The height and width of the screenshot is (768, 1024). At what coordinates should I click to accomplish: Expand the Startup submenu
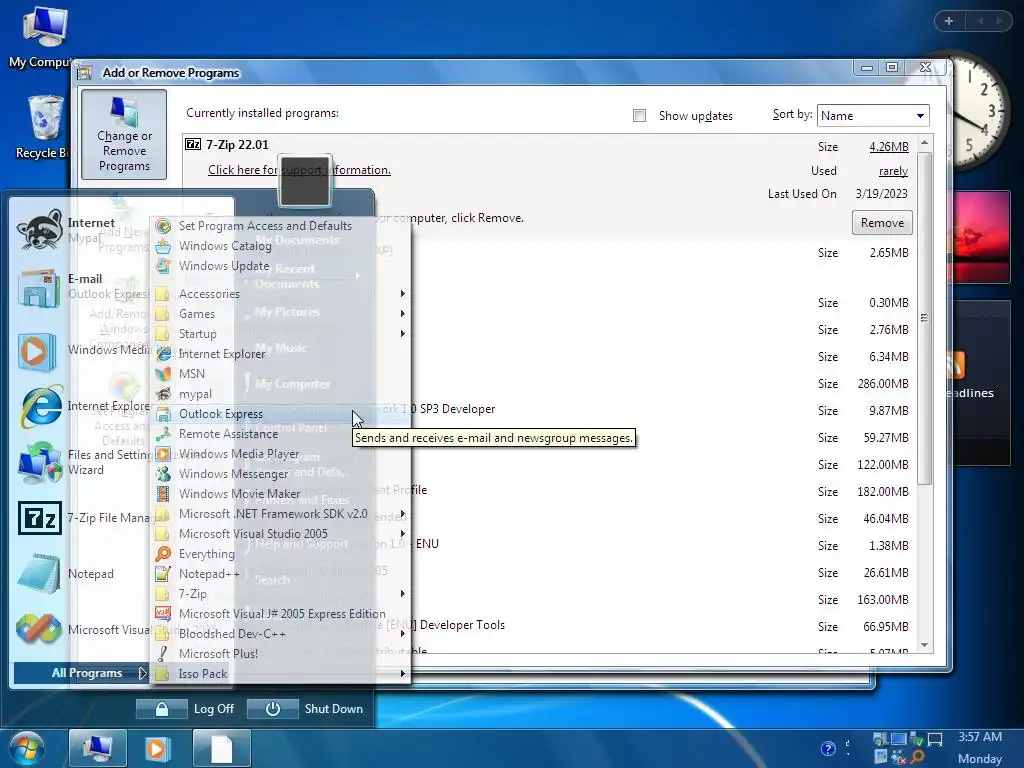(281, 334)
